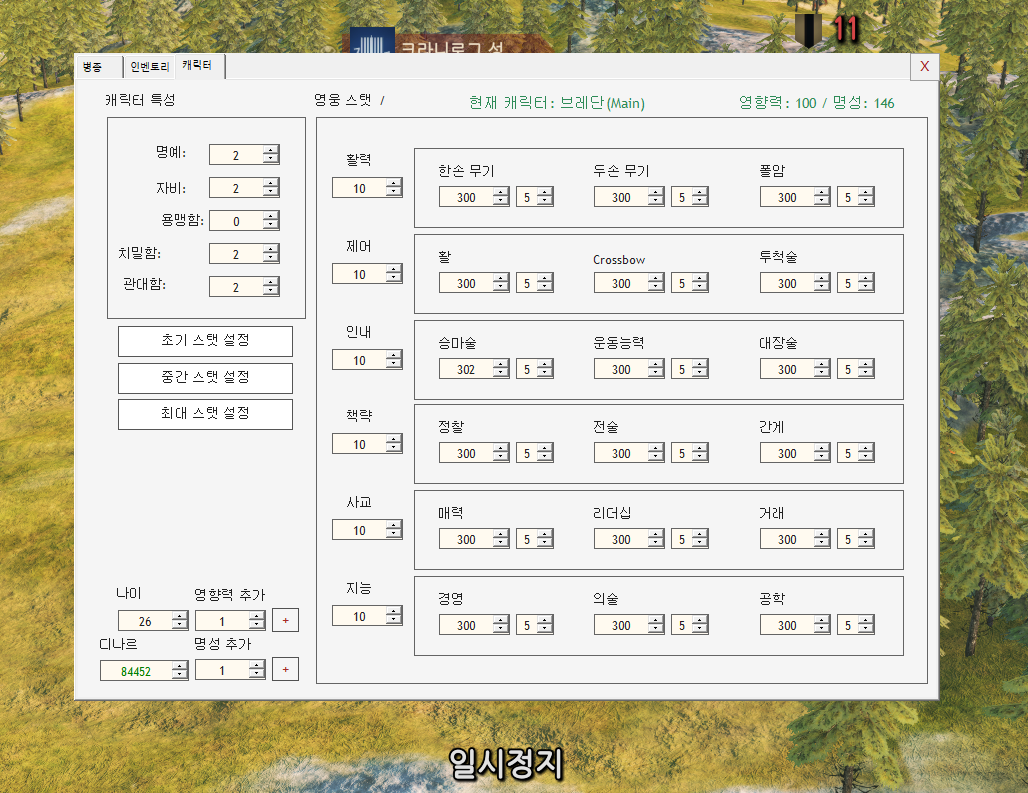Click the 공학 skill value field
Screen dimensions: 1028x793
[x=787, y=625]
